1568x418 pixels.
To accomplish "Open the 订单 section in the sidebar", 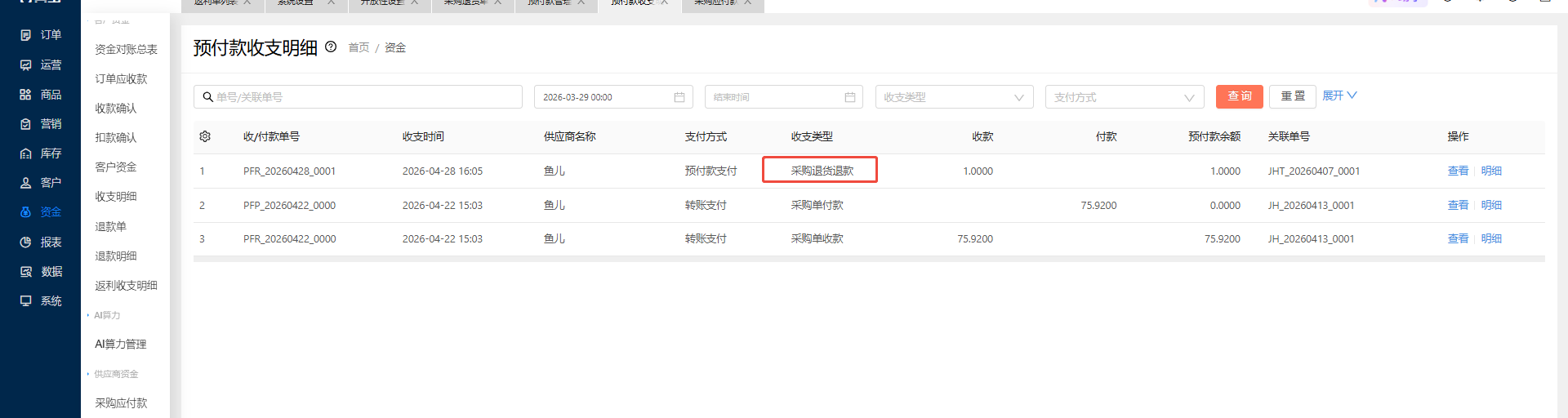I will click(41, 35).
